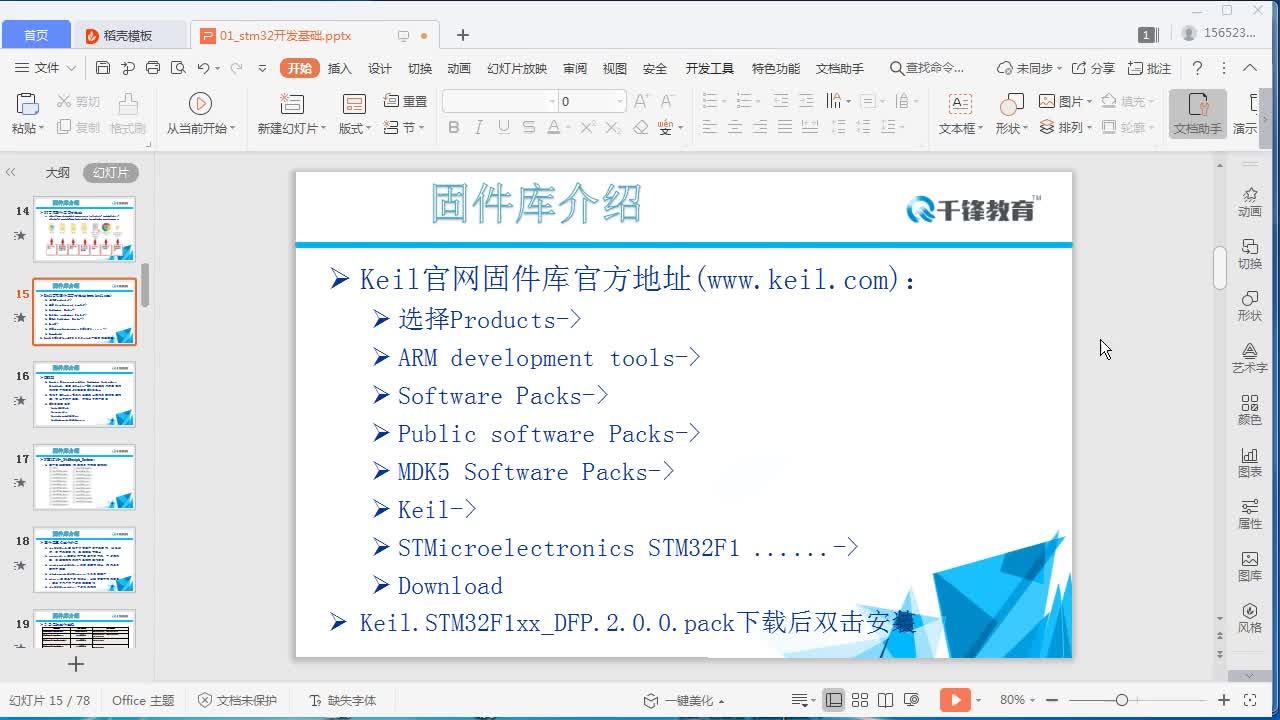This screenshot has width=1280, height=720.
Task: Click the 查找命令 search box
Action: (928, 68)
